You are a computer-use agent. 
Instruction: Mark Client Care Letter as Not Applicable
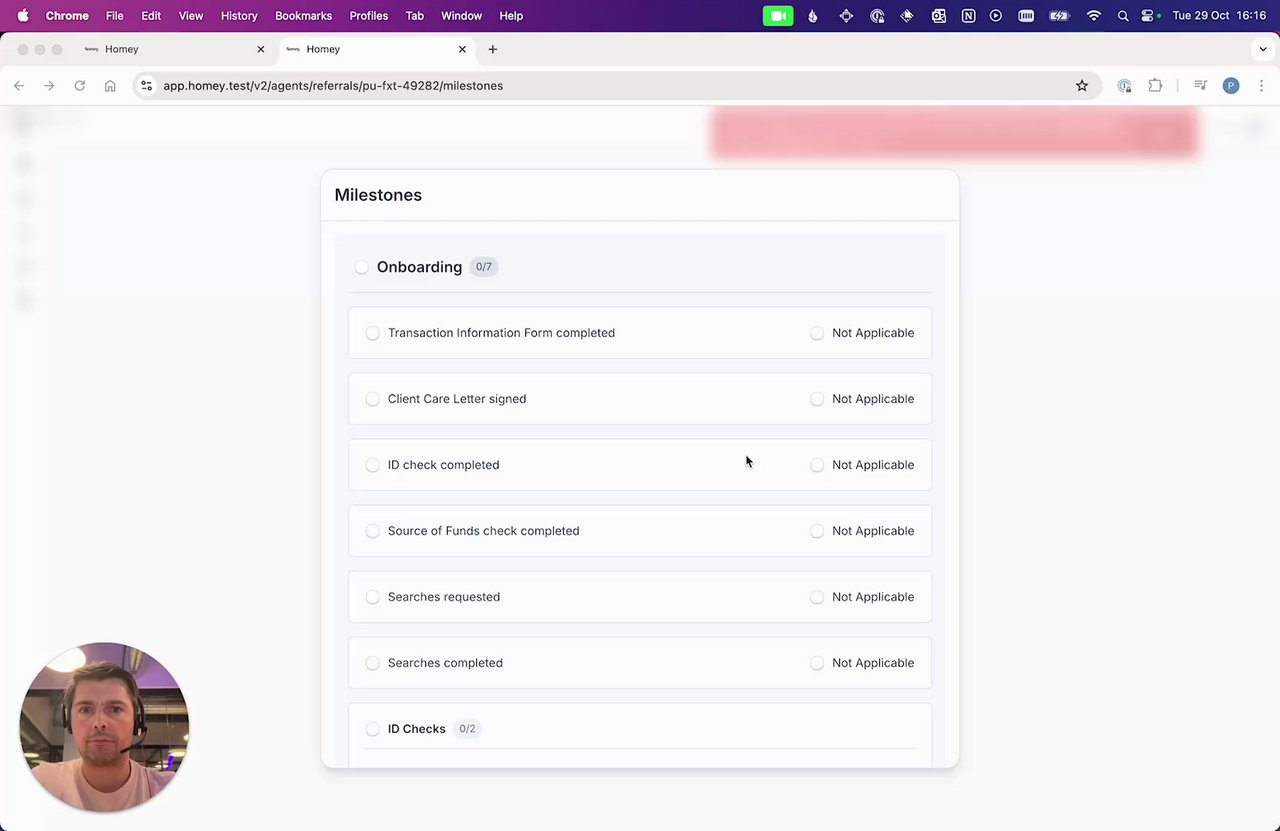pos(817,399)
